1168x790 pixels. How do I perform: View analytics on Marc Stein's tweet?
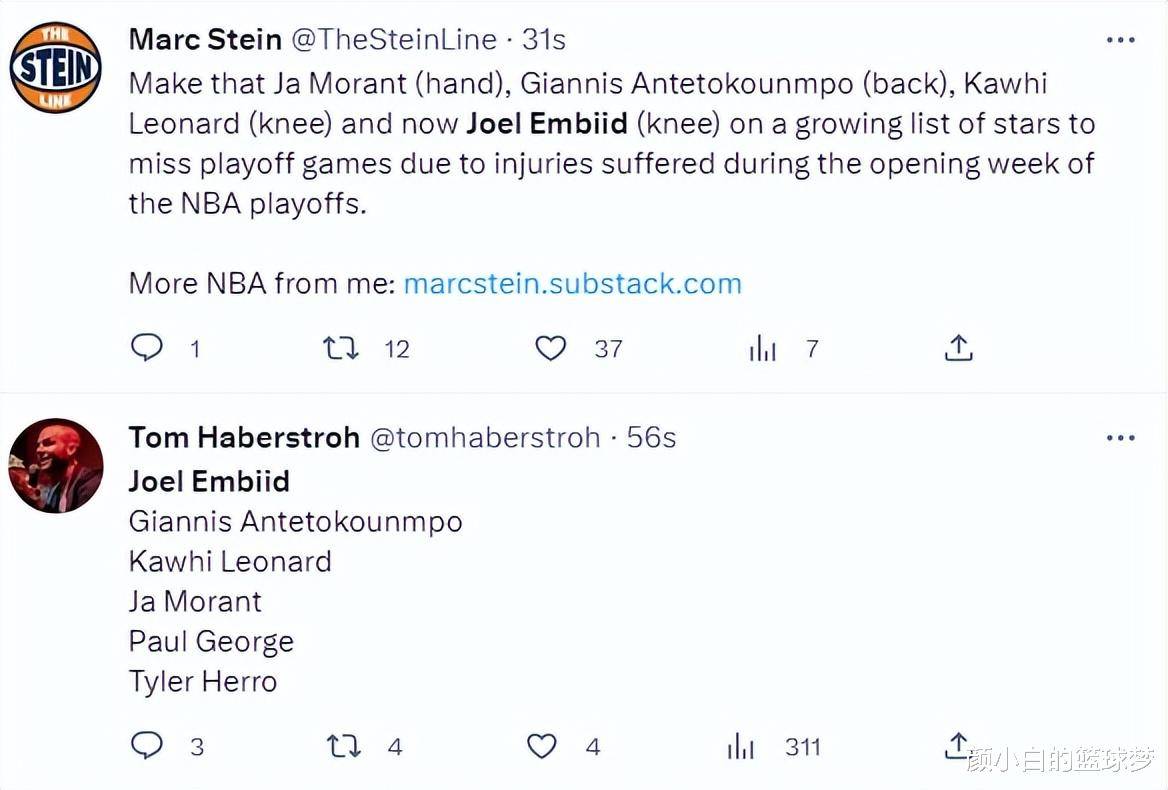(x=762, y=348)
